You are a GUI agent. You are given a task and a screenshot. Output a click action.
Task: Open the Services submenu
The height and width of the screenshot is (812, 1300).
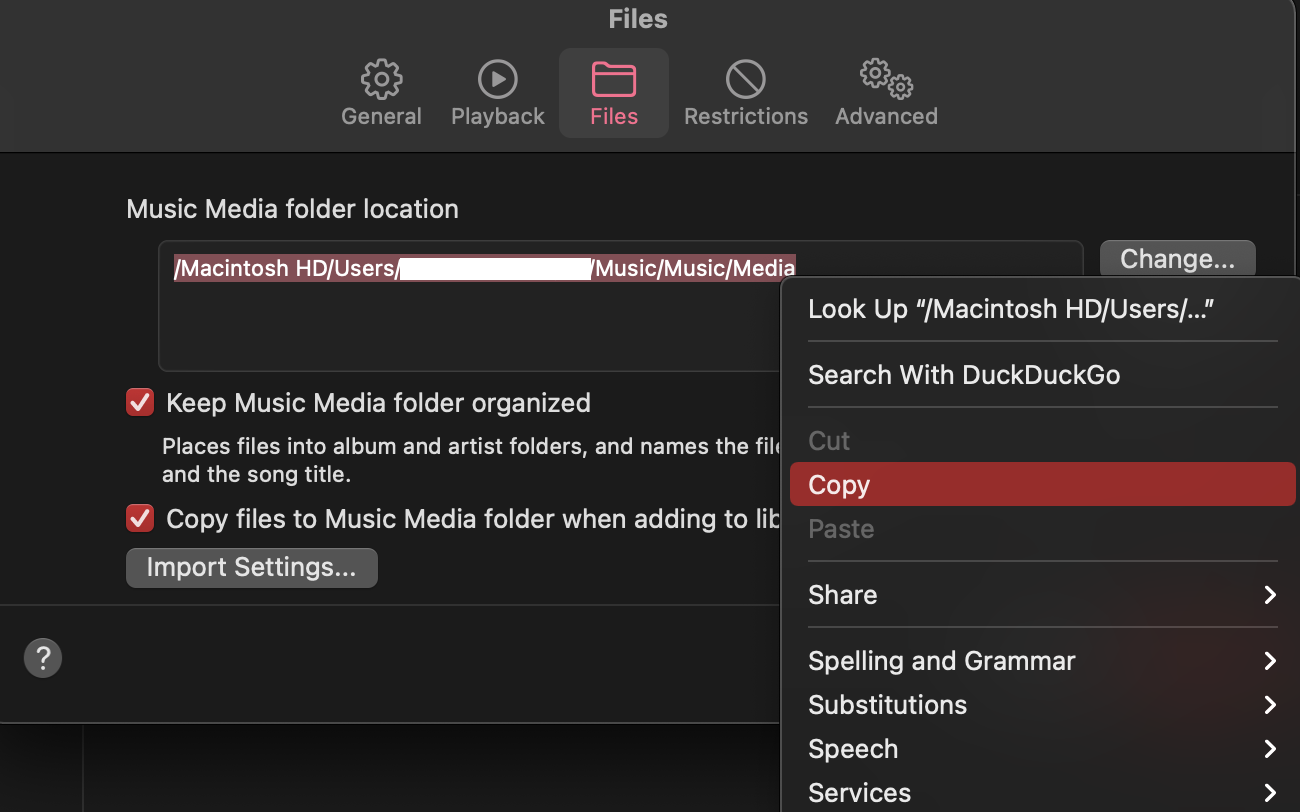(1043, 793)
